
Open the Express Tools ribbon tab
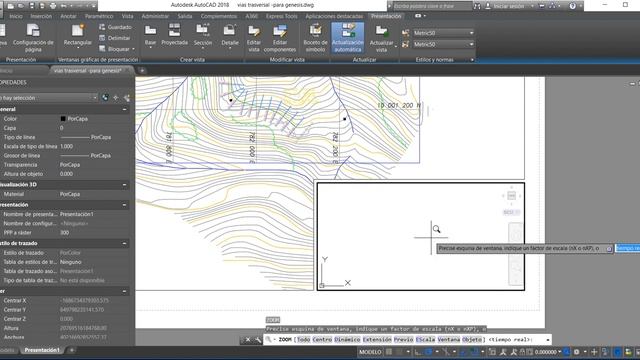coord(282,16)
